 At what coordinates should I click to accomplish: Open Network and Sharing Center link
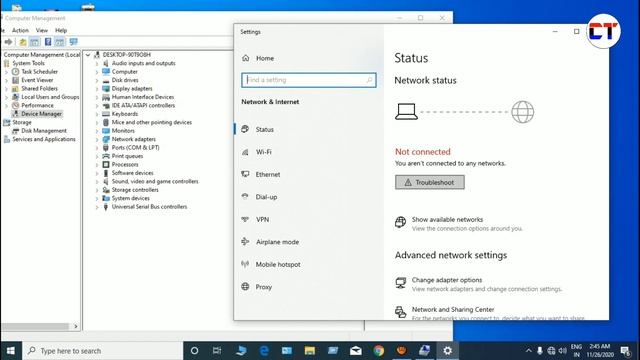point(453,309)
